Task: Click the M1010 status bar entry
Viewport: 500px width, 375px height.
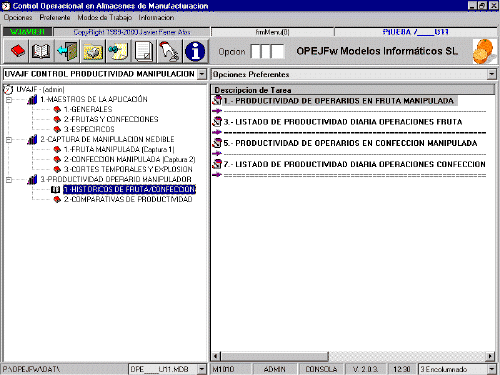Action: click(x=231, y=369)
